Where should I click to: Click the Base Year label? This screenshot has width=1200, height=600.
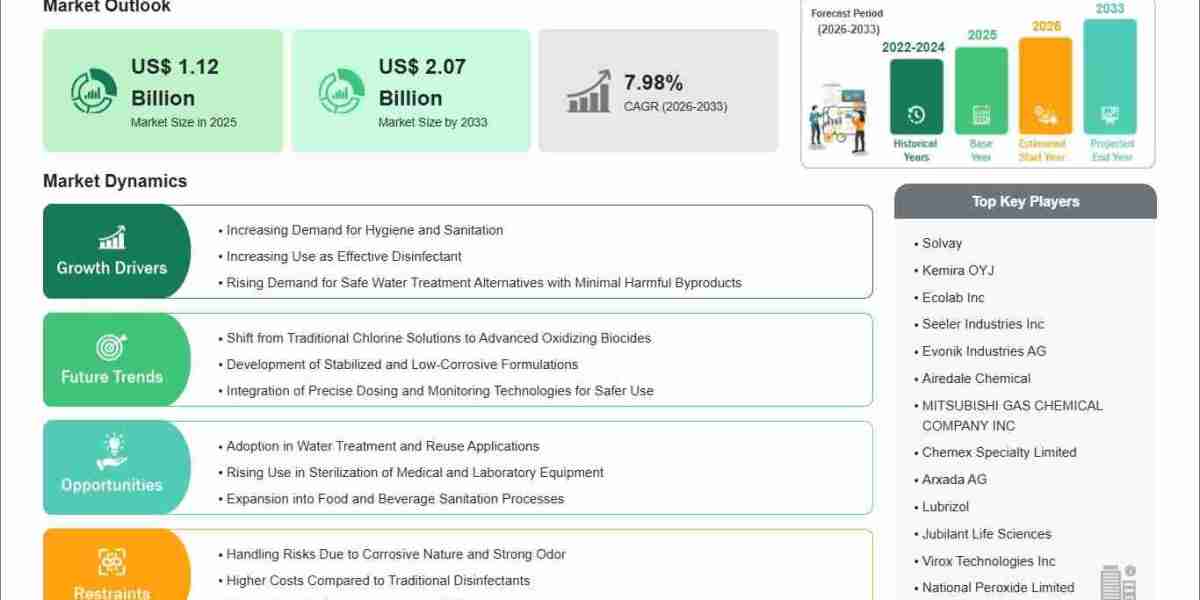[981, 150]
